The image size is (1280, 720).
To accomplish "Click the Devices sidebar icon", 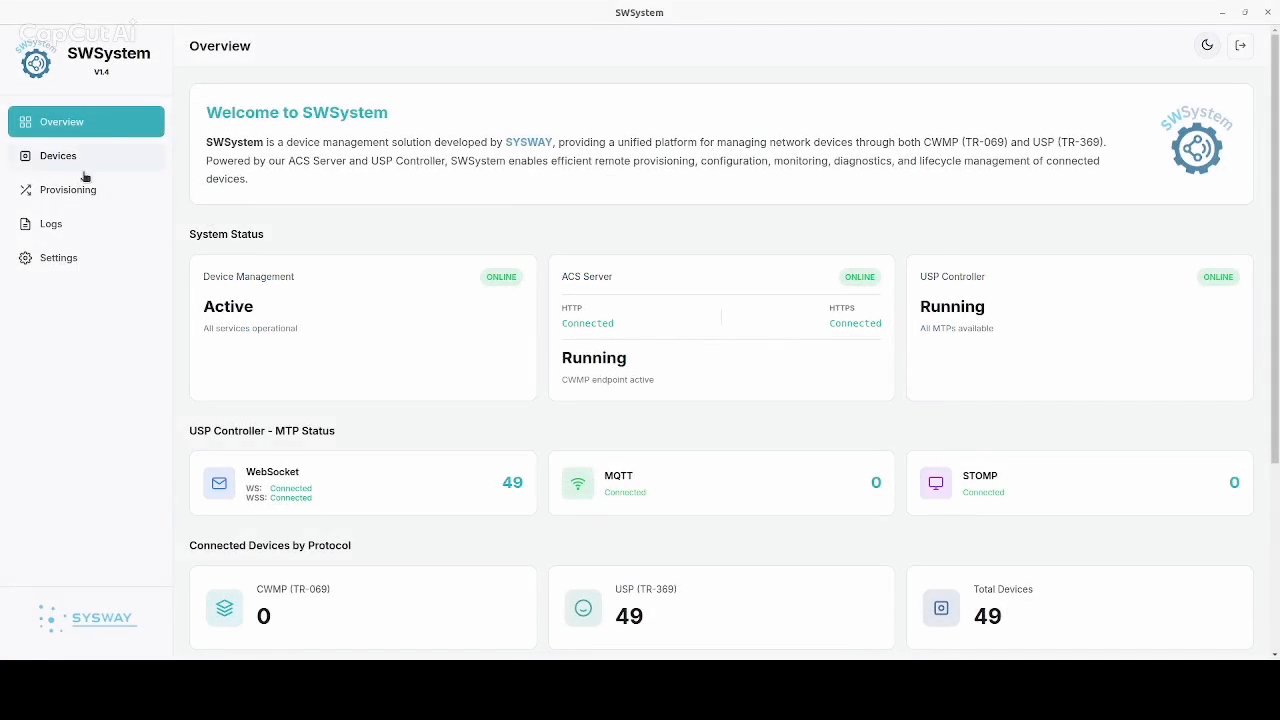I will [x=25, y=156].
